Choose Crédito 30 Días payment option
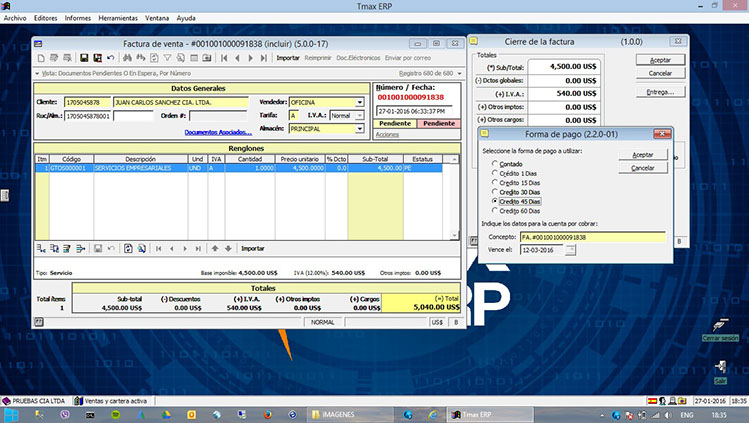Viewport: 749px width, 423px height. point(493,192)
